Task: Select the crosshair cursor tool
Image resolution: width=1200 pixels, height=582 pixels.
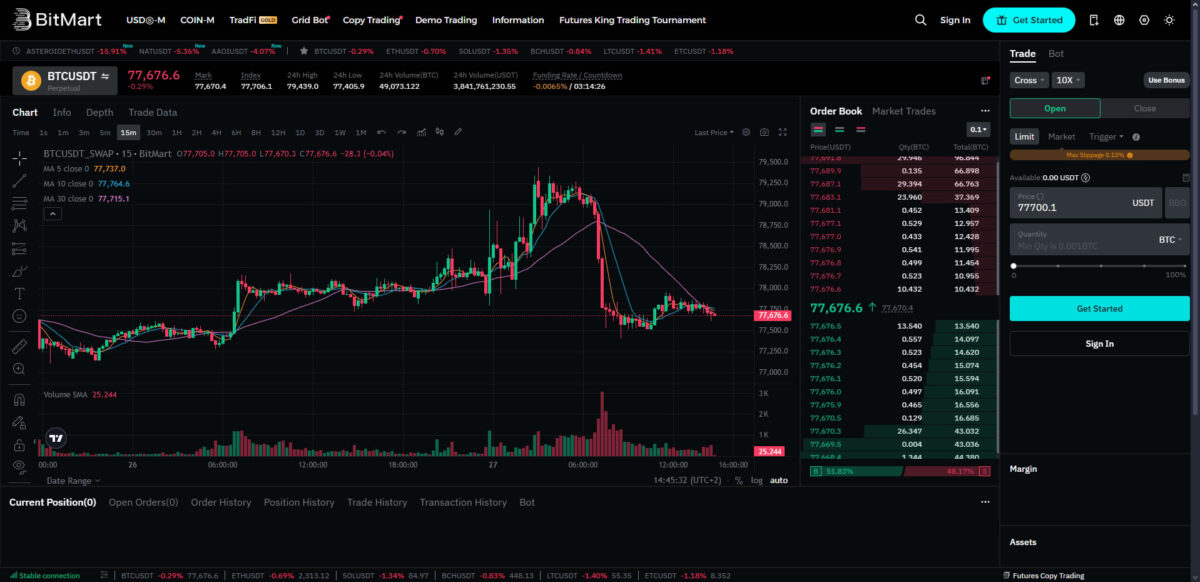Action: [19, 158]
